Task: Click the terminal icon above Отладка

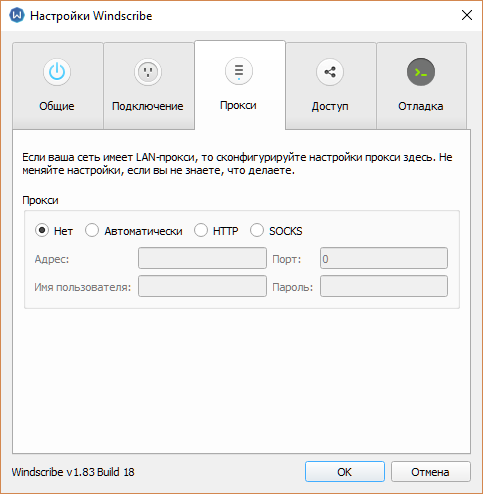Action: tap(421, 72)
